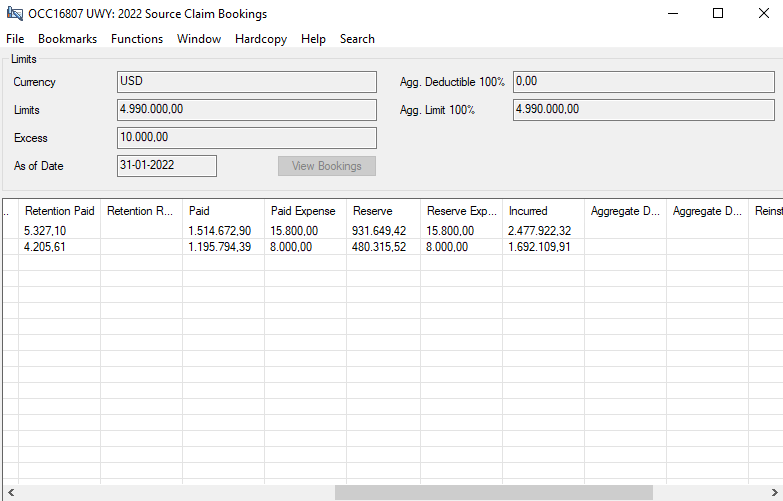Screen dimensions: 783x501
Task: Click the As of Date field
Action: coord(167,166)
